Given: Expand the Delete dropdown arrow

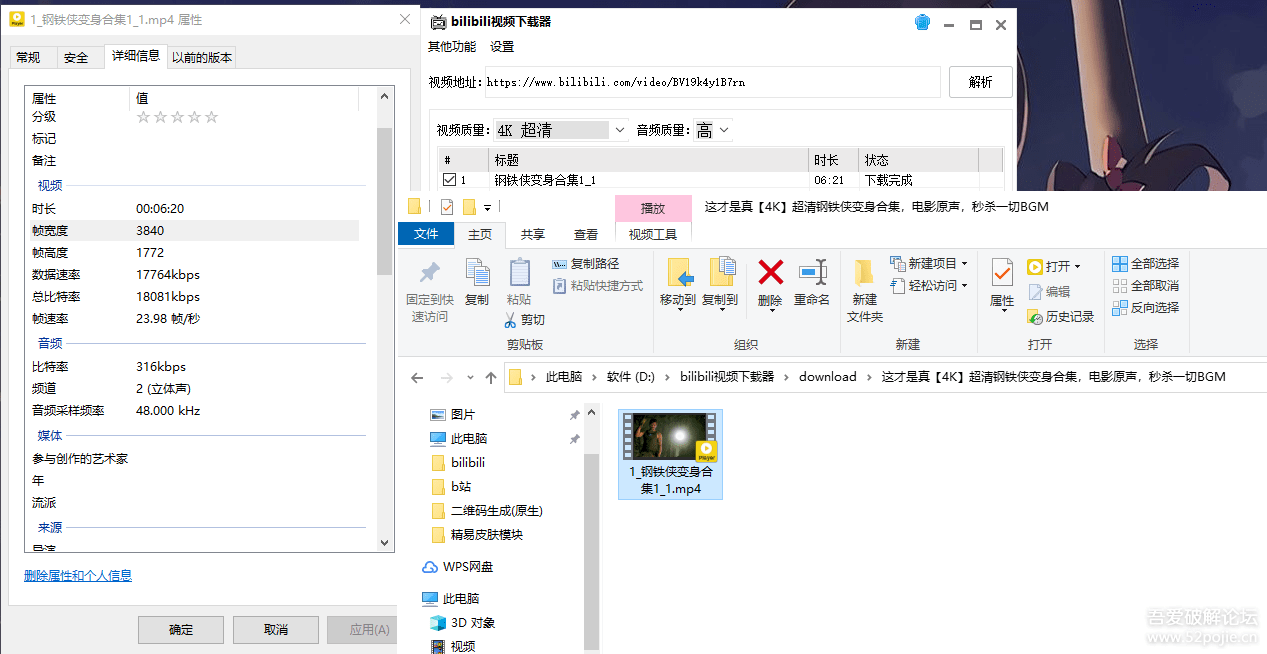Looking at the screenshot, I should pos(770,311).
